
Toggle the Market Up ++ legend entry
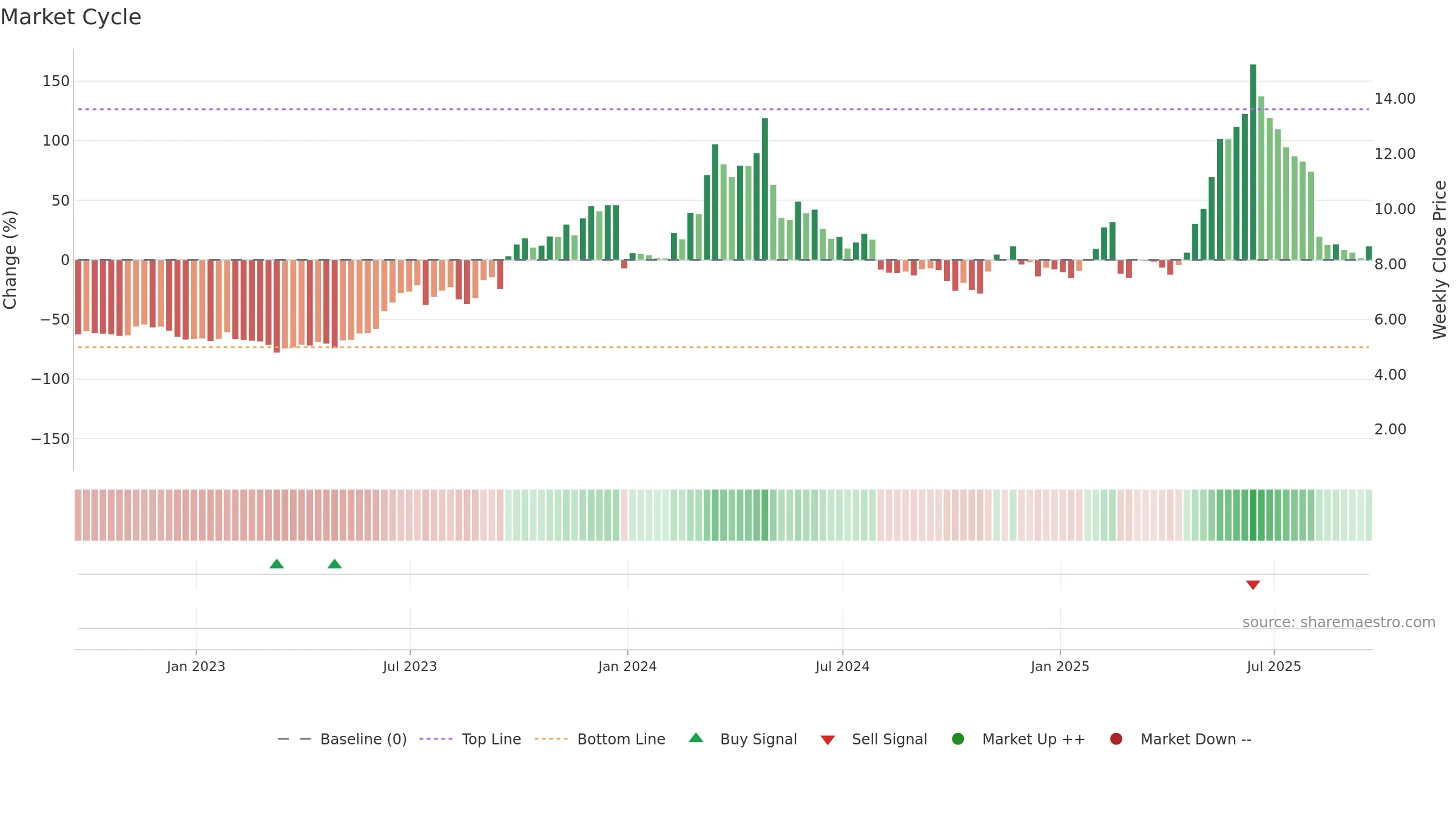(x=1019, y=739)
